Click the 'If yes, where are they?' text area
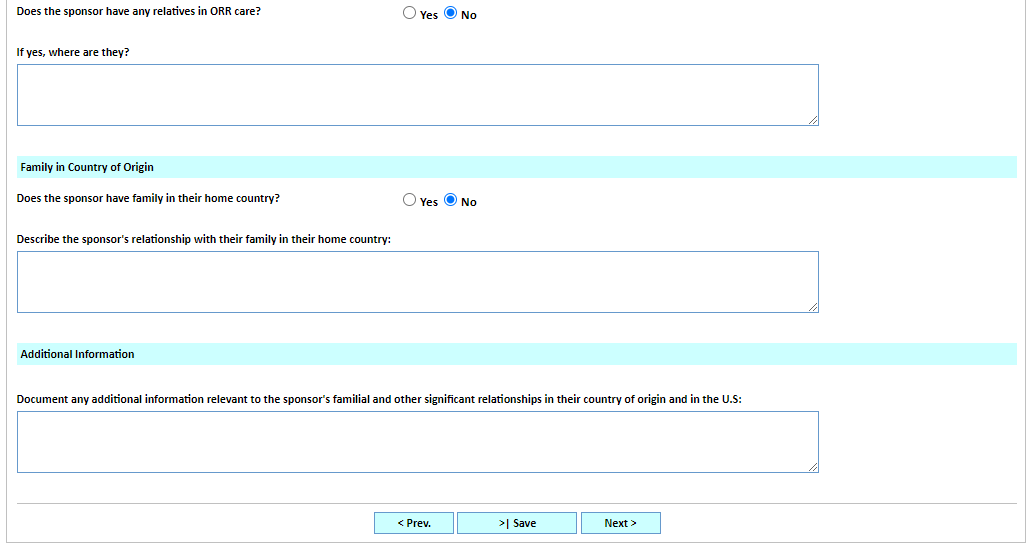This screenshot has height=546, width=1031. [417, 95]
